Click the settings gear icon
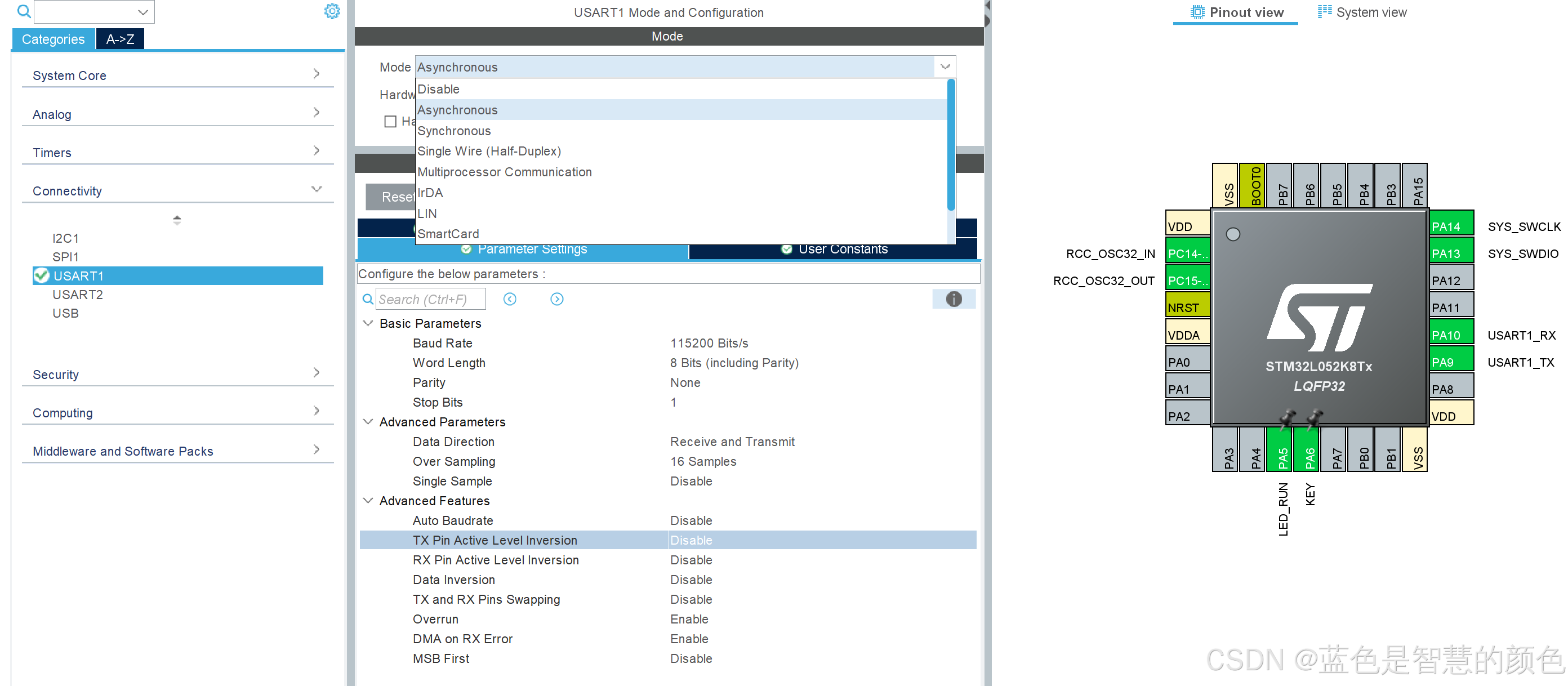 332,12
